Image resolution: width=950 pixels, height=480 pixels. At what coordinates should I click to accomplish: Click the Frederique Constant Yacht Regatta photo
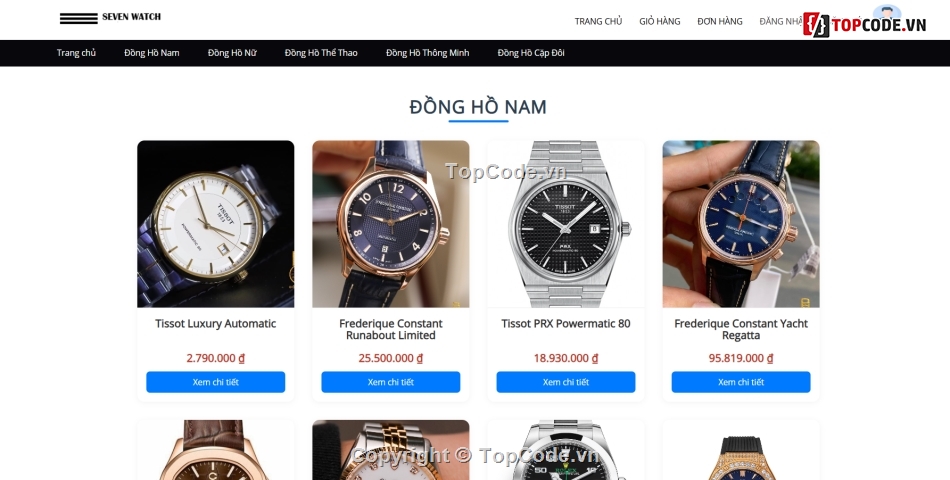[x=741, y=224]
